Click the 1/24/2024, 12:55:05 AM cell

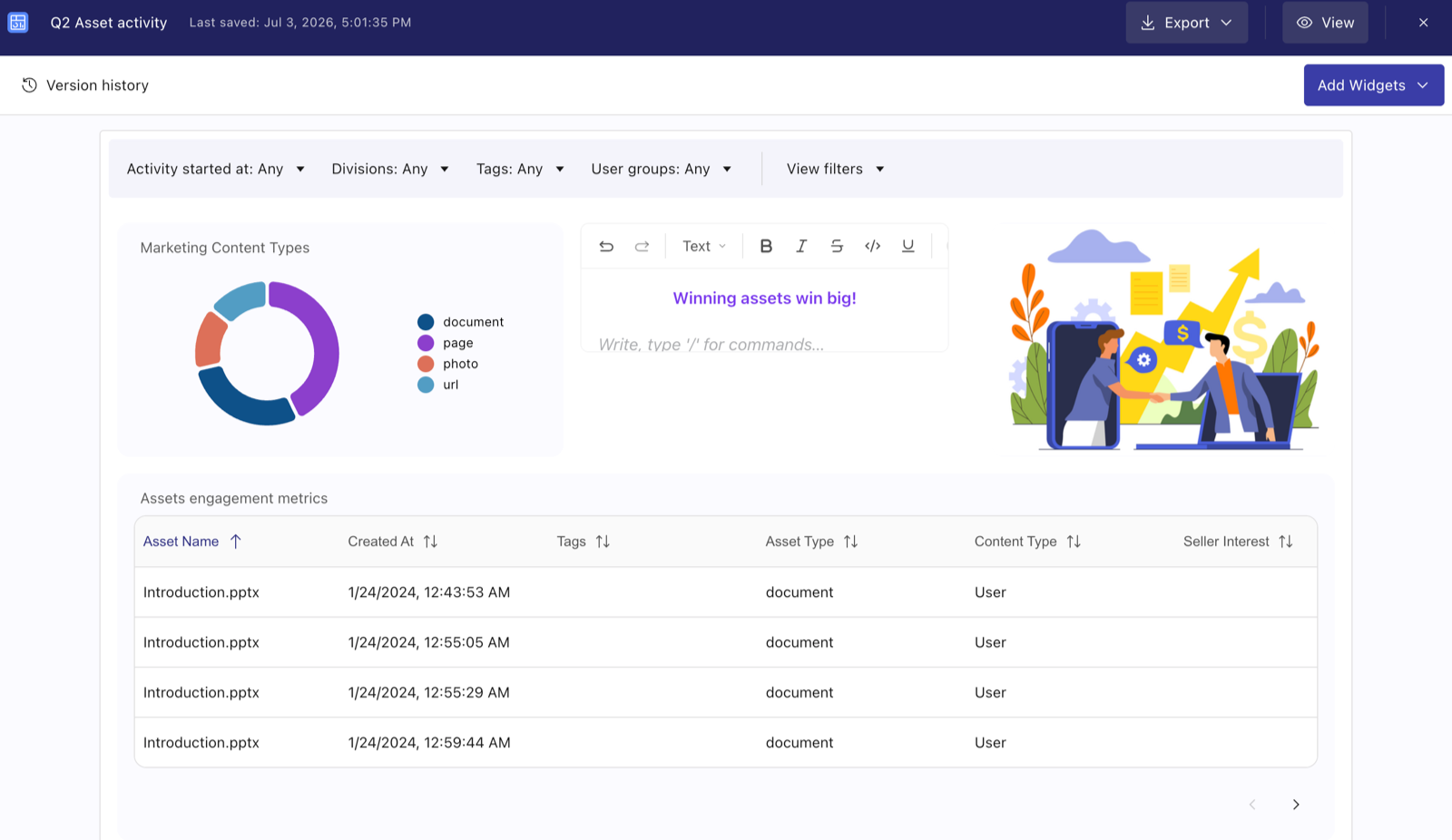[428, 642]
